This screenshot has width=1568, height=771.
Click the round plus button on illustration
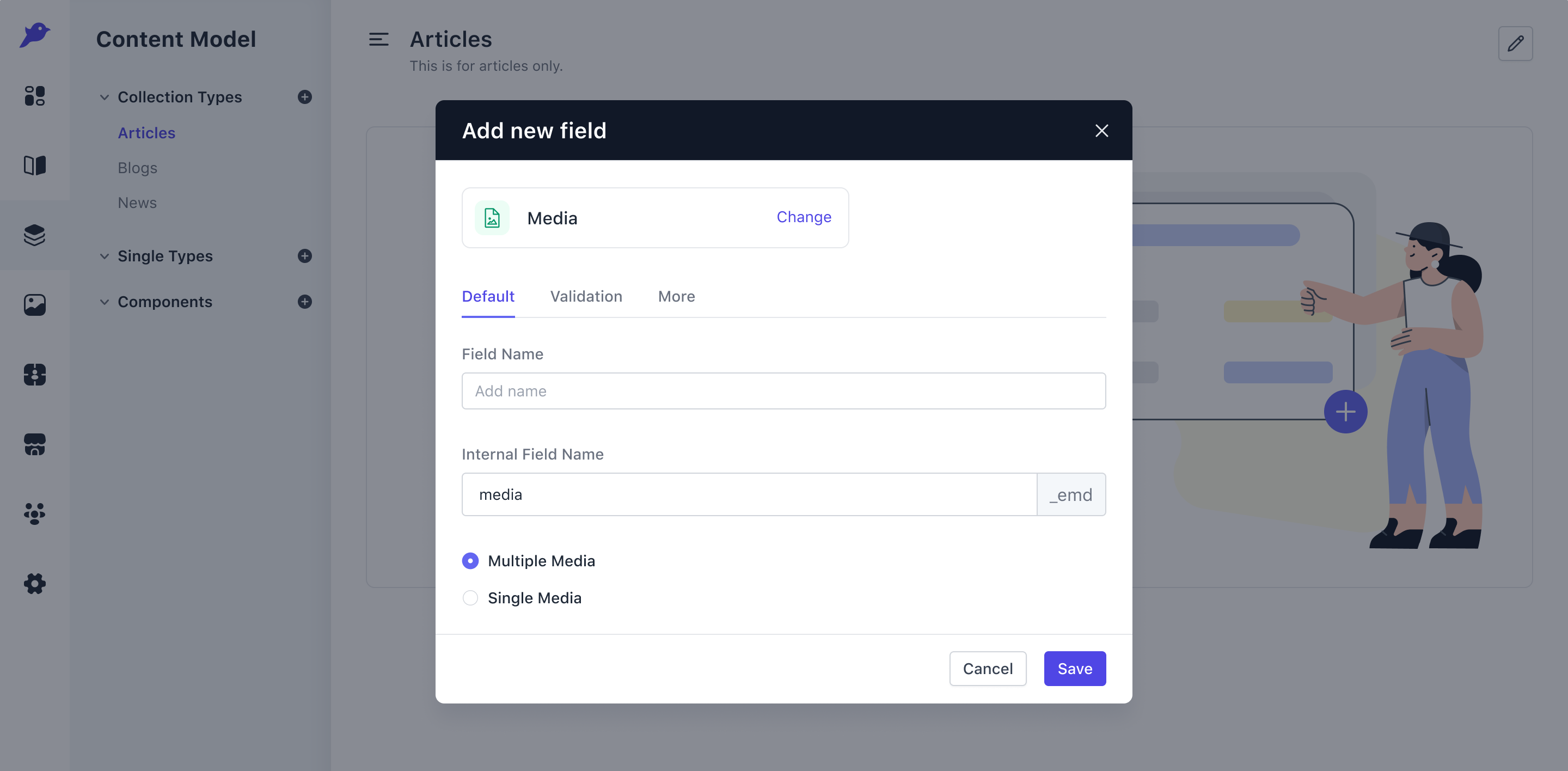(x=1345, y=411)
